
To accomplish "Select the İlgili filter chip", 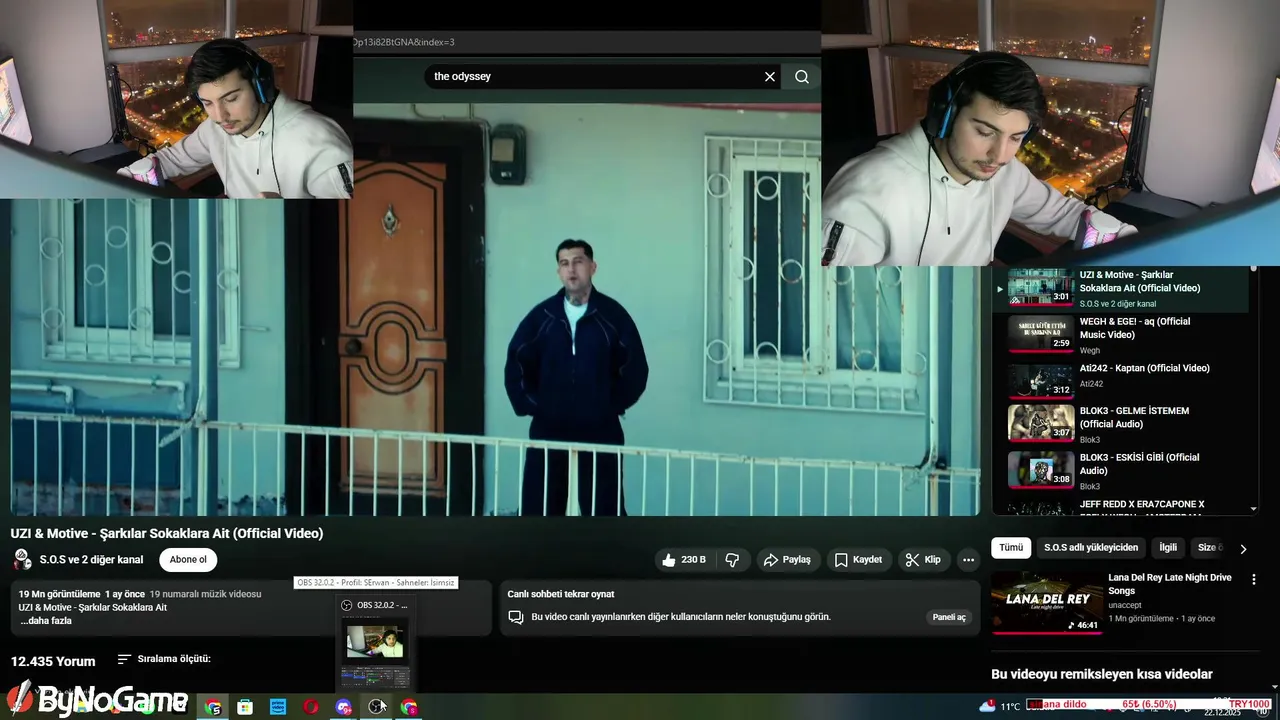I will [1168, 548].
